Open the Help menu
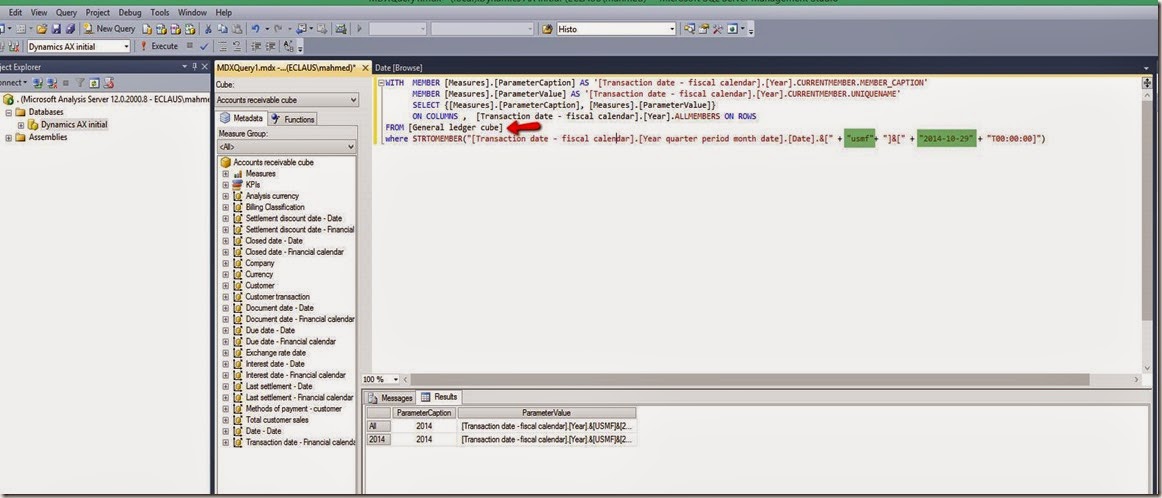Viewport: 1162px width, 498px height. pyautogui.click(x=223, y=13)
